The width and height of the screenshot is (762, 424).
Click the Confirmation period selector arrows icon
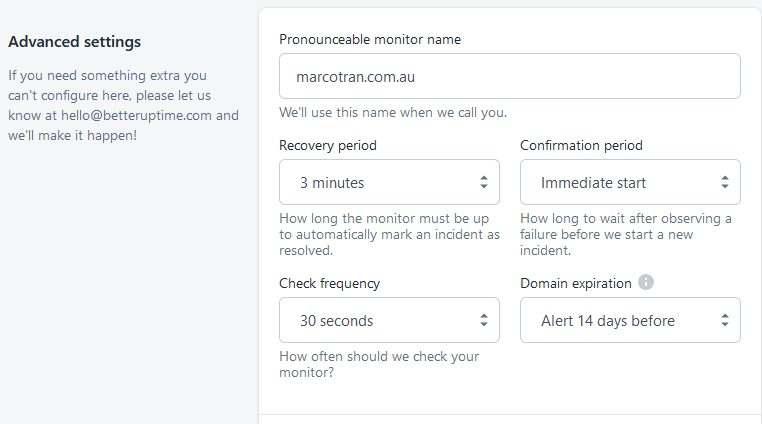724,182
